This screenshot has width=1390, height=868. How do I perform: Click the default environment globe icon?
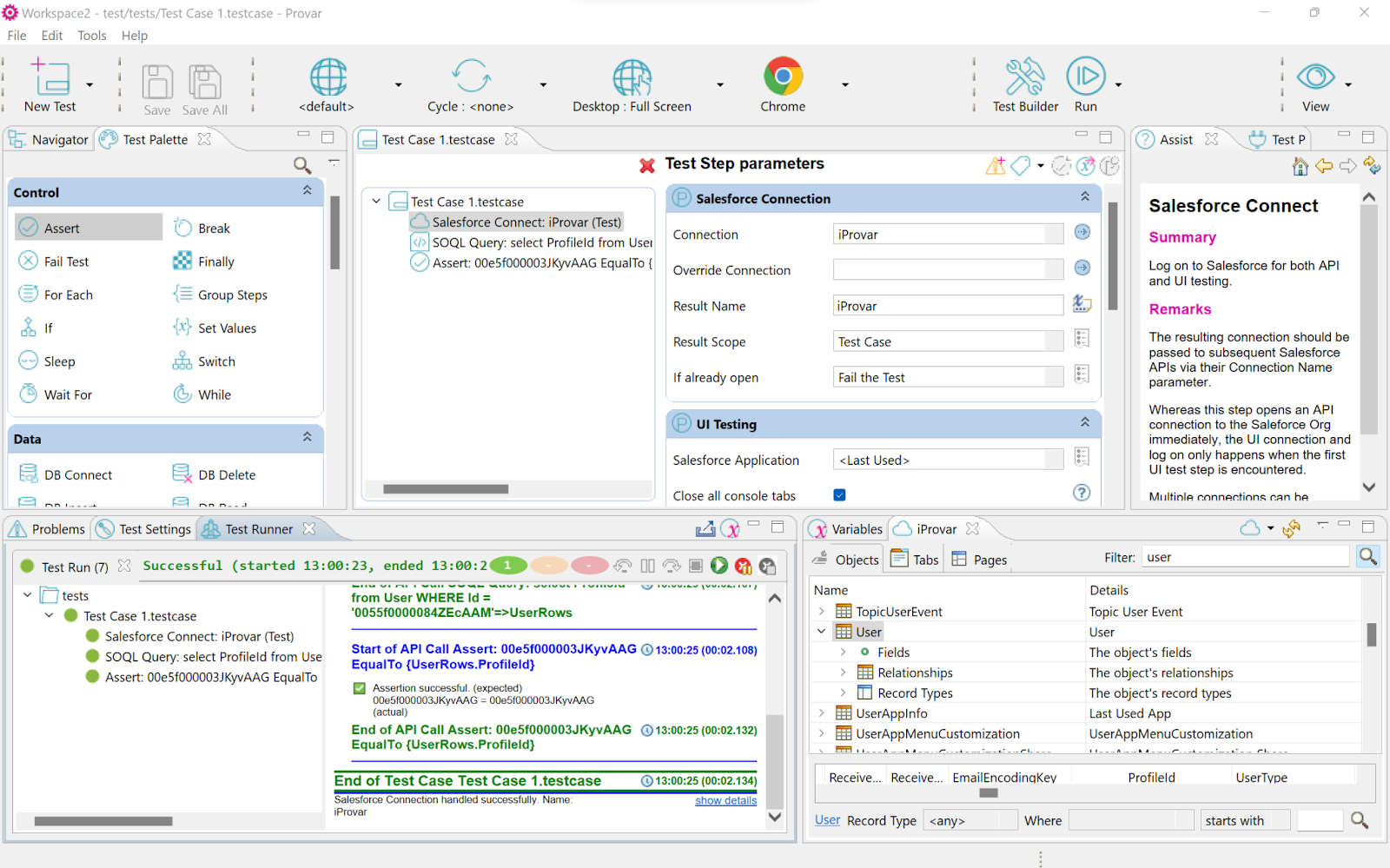pos(328,76)
